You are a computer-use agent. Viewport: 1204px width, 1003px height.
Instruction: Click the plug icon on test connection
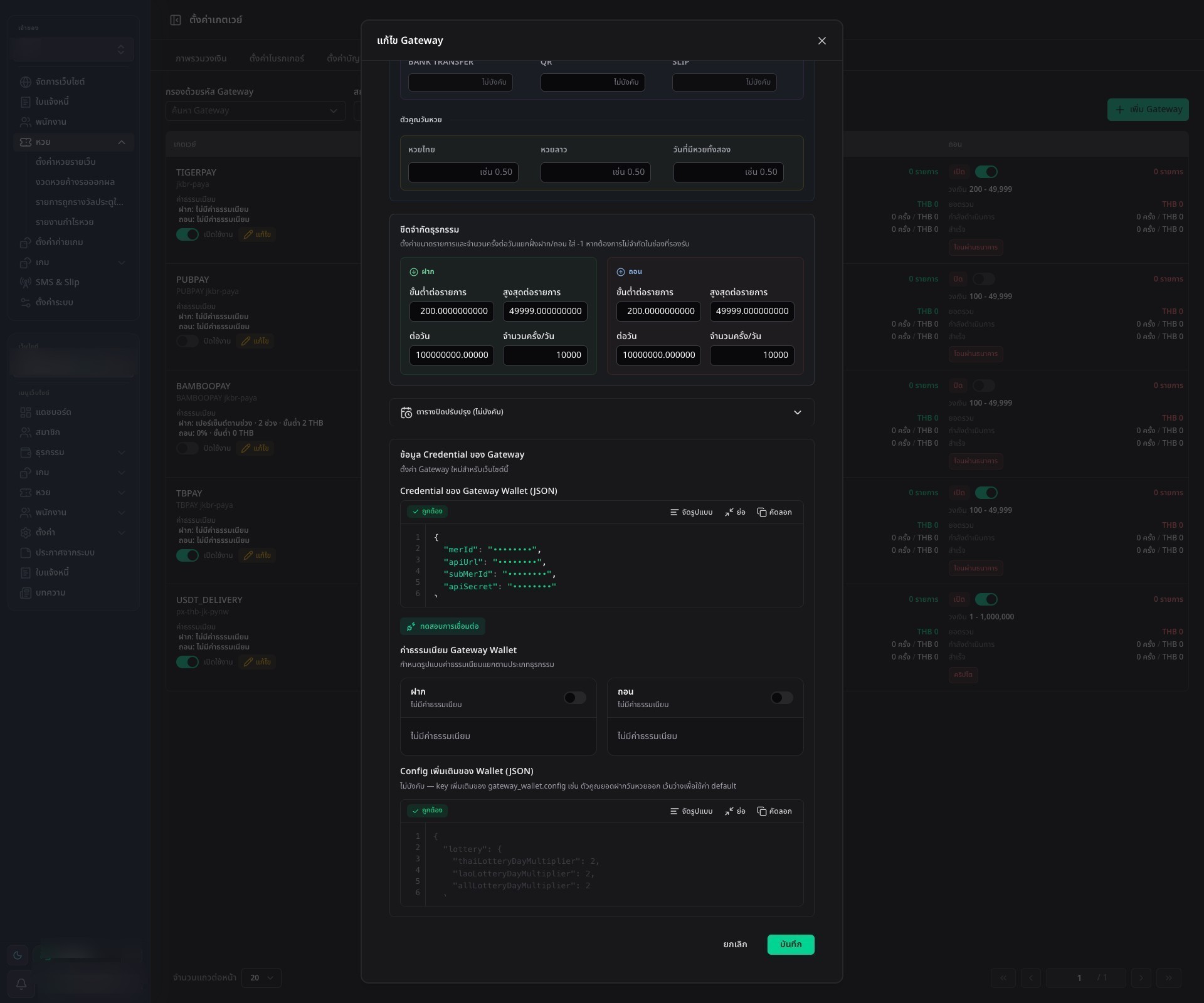click(411, 626)
